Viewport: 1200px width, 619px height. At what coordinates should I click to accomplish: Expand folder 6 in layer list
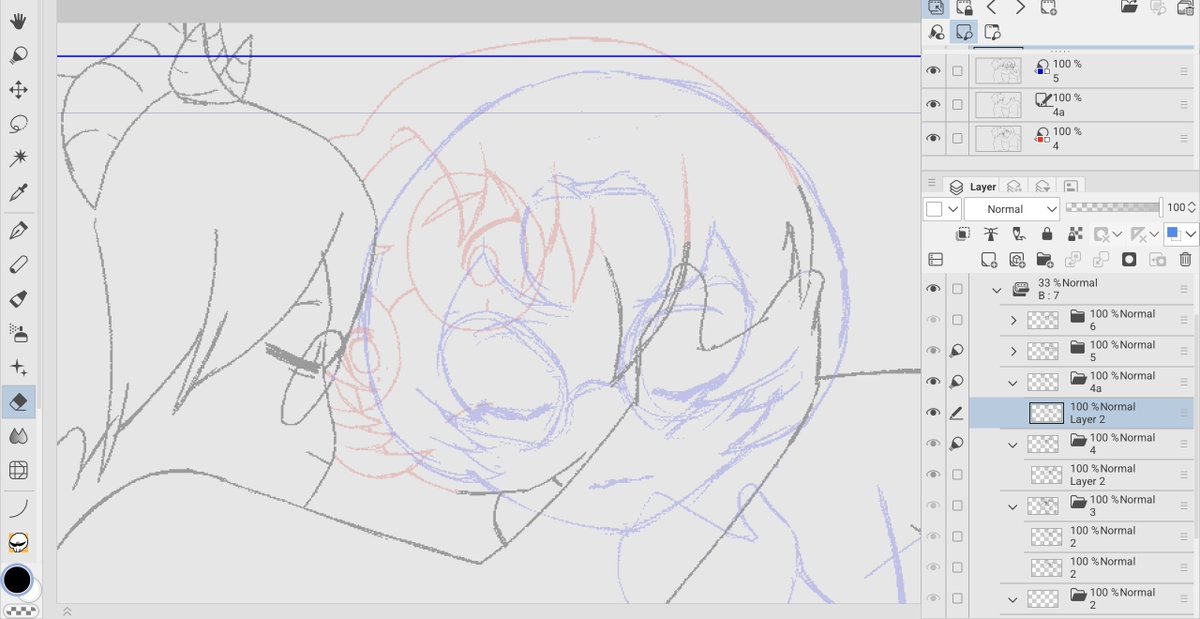coord(1013,321)
